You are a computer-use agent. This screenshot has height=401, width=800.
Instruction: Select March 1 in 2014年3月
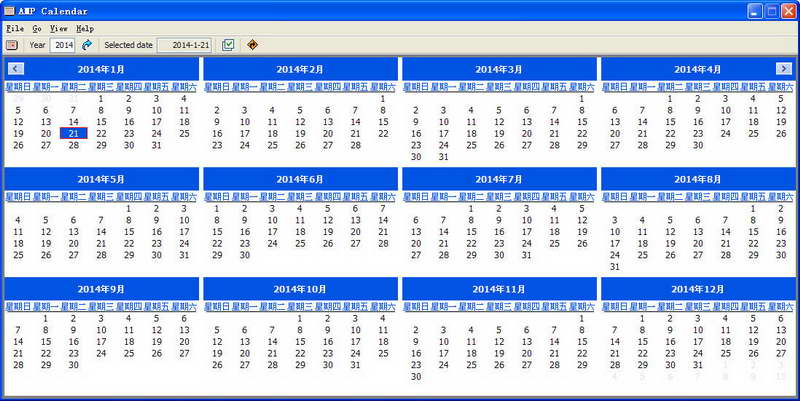(x=582, y=98)
